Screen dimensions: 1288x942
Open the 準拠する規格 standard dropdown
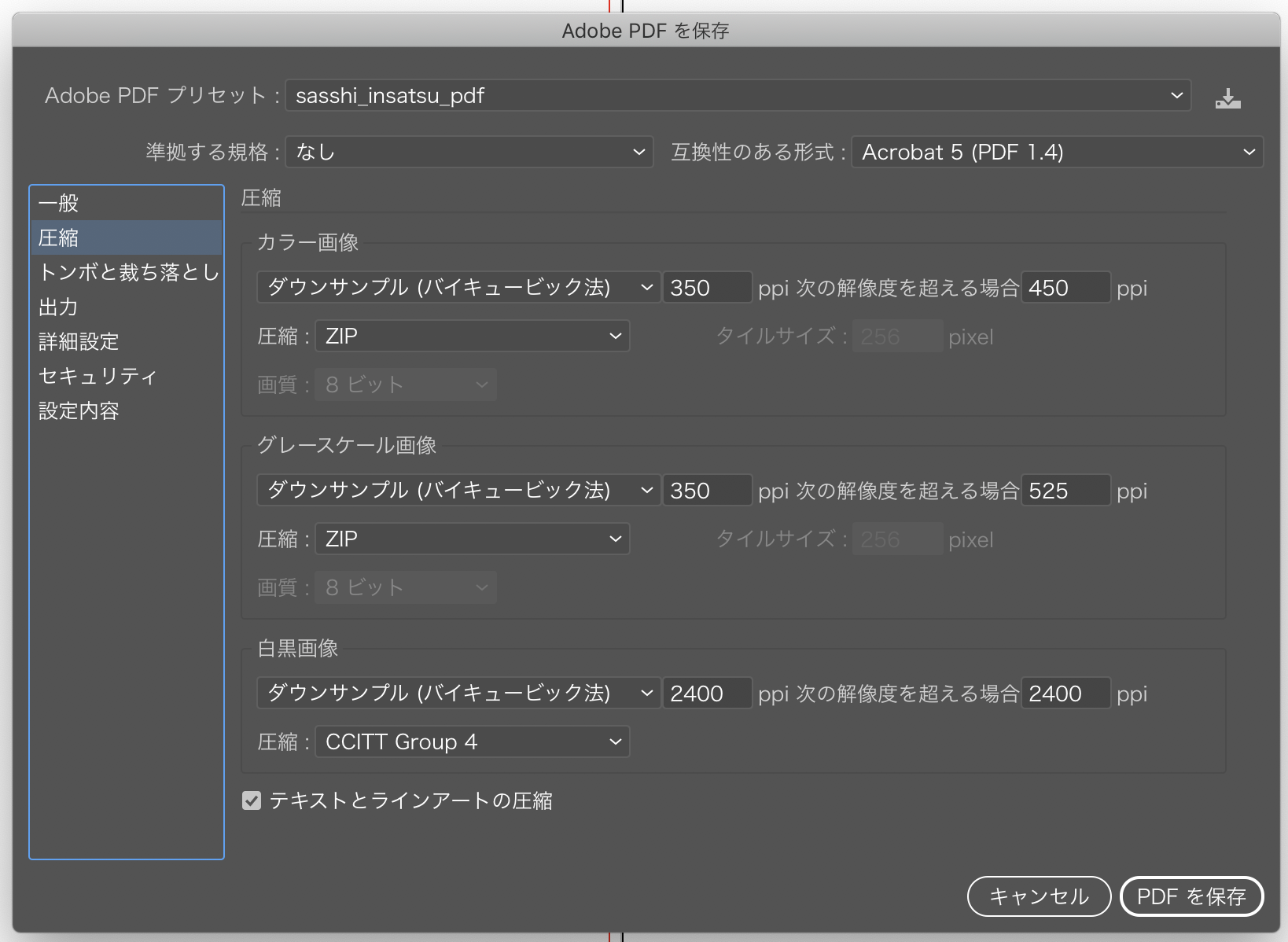[469, 152]
